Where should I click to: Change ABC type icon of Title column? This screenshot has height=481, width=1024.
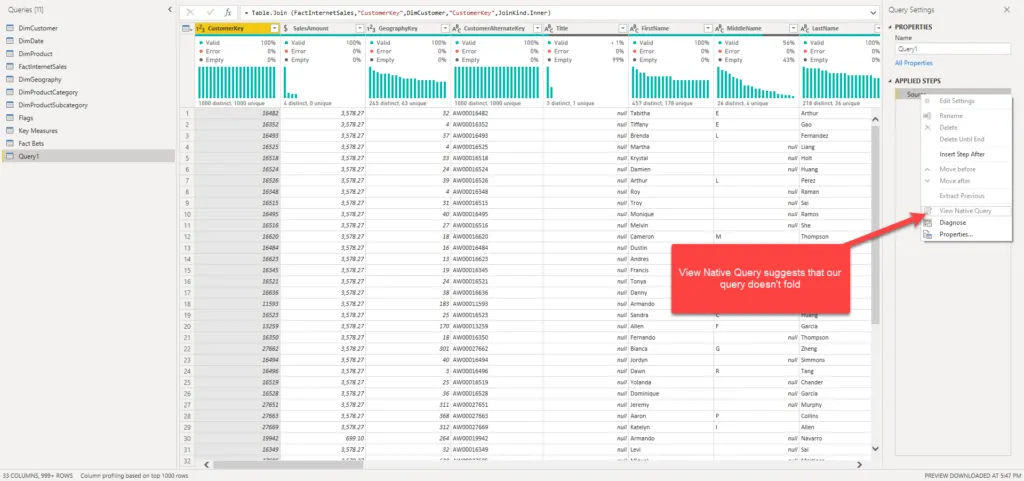549,29
